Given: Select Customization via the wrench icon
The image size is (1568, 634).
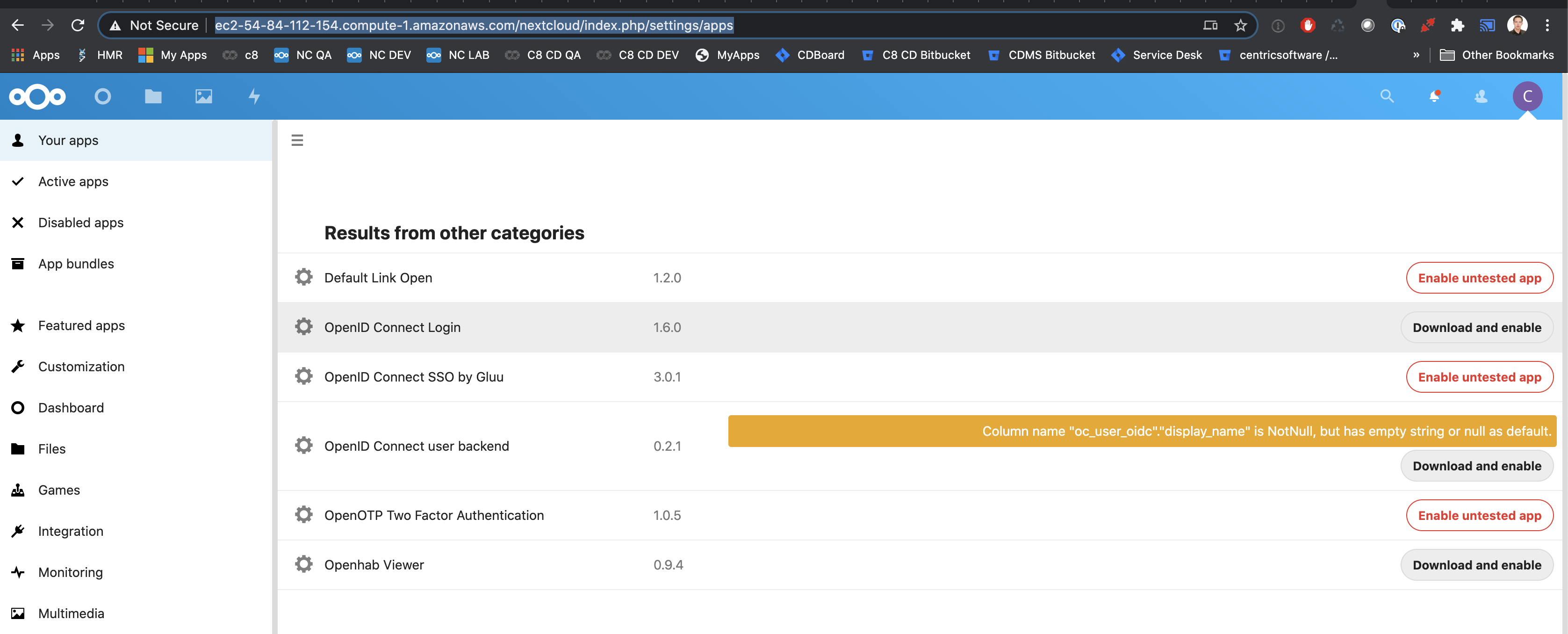Looking at the screenshot, I should tap(18, 366).
